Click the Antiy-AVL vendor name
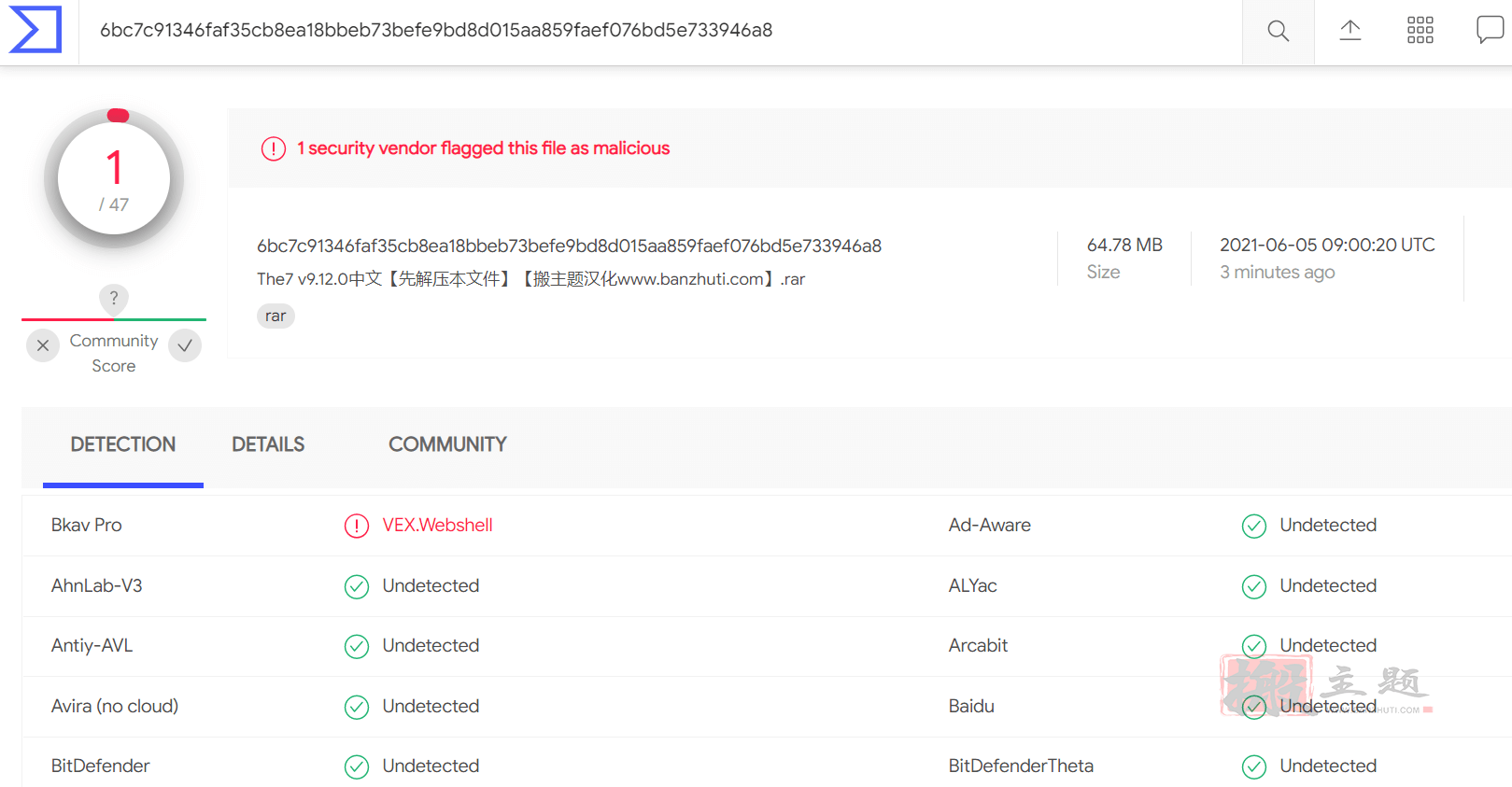This screenshot has height=787, width=1512. click(x=92, y=646)
